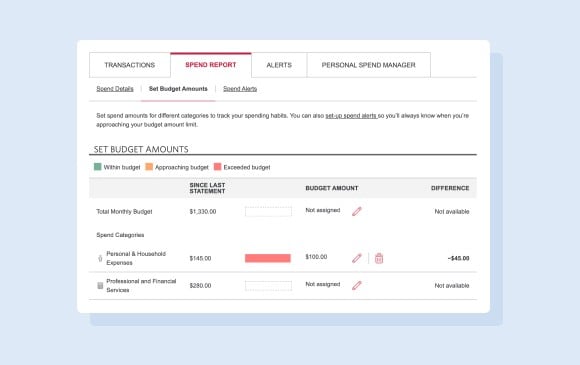
Task: Select the Set Budget Amounts sub-tab
Action: point(178,89)
